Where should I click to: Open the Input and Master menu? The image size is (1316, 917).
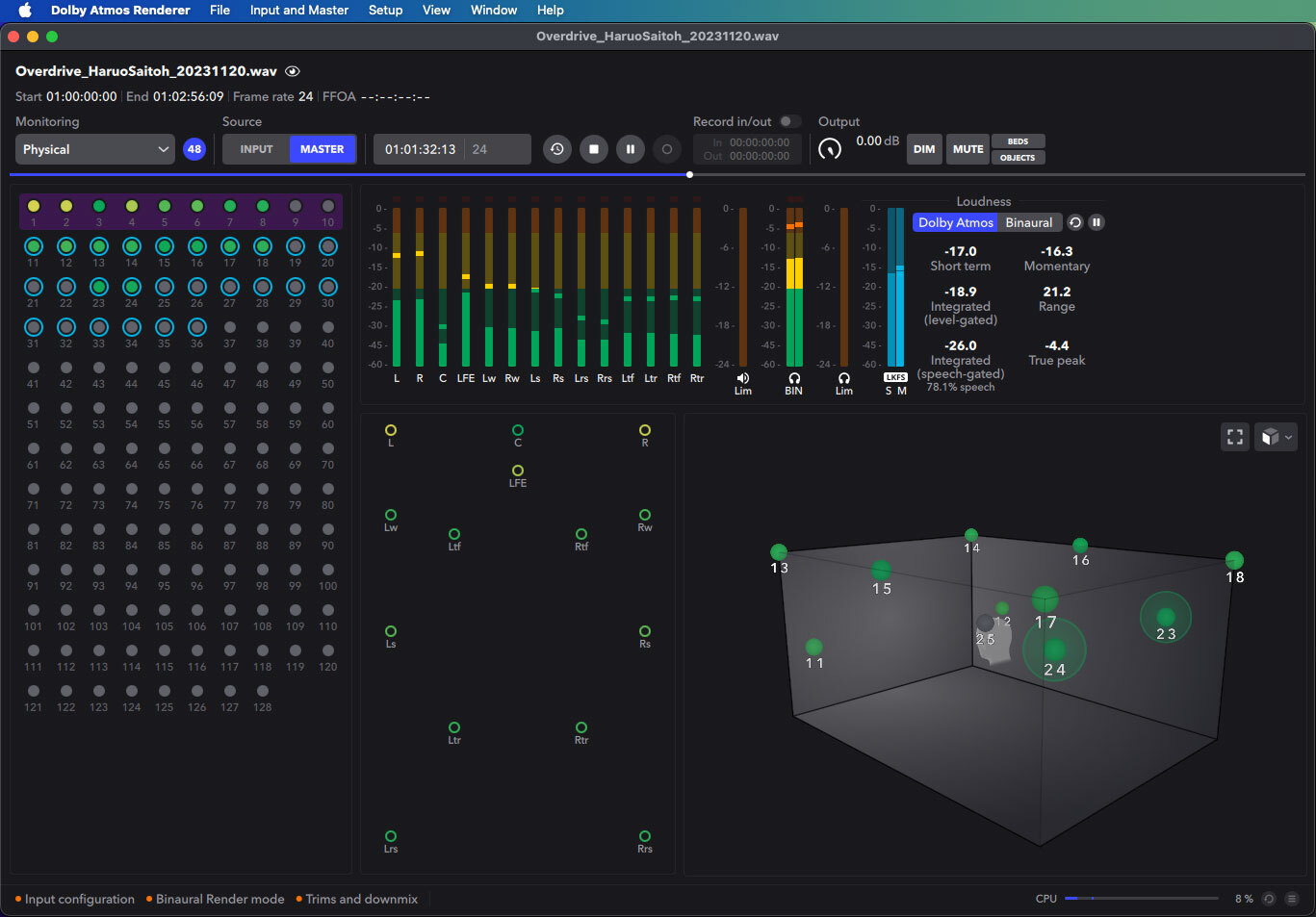coord(299,10)
